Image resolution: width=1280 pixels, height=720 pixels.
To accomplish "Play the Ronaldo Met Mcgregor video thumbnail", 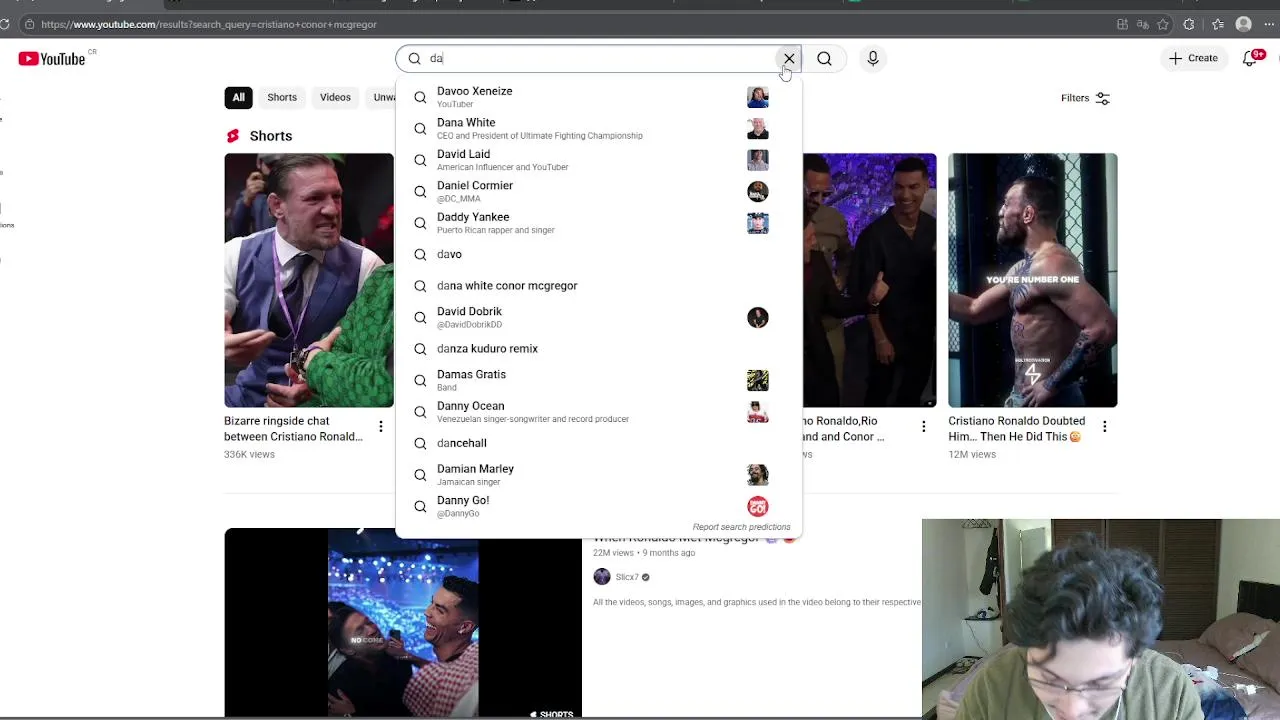I will tap(403, 622).
